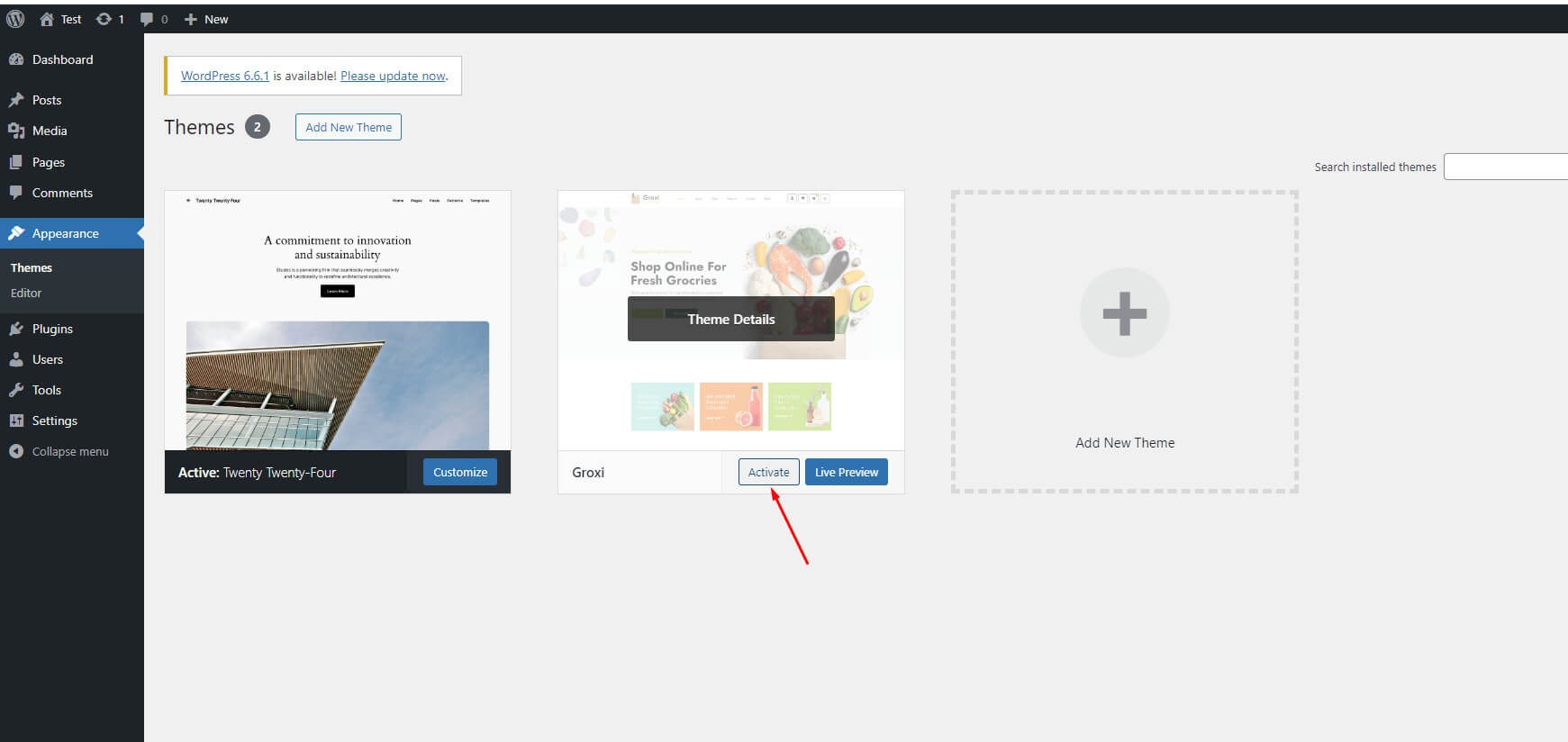
Task: Click the Please update now link
Action: point(393,76)
